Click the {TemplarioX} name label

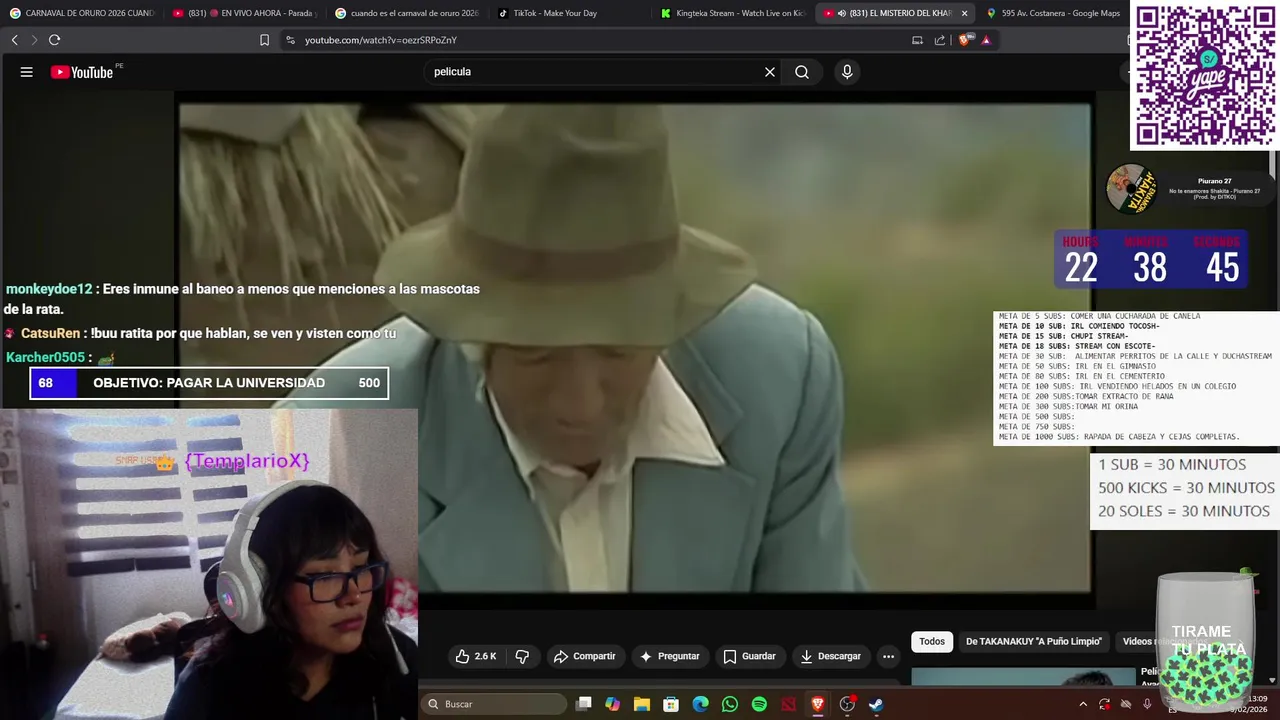coord(247,461)
